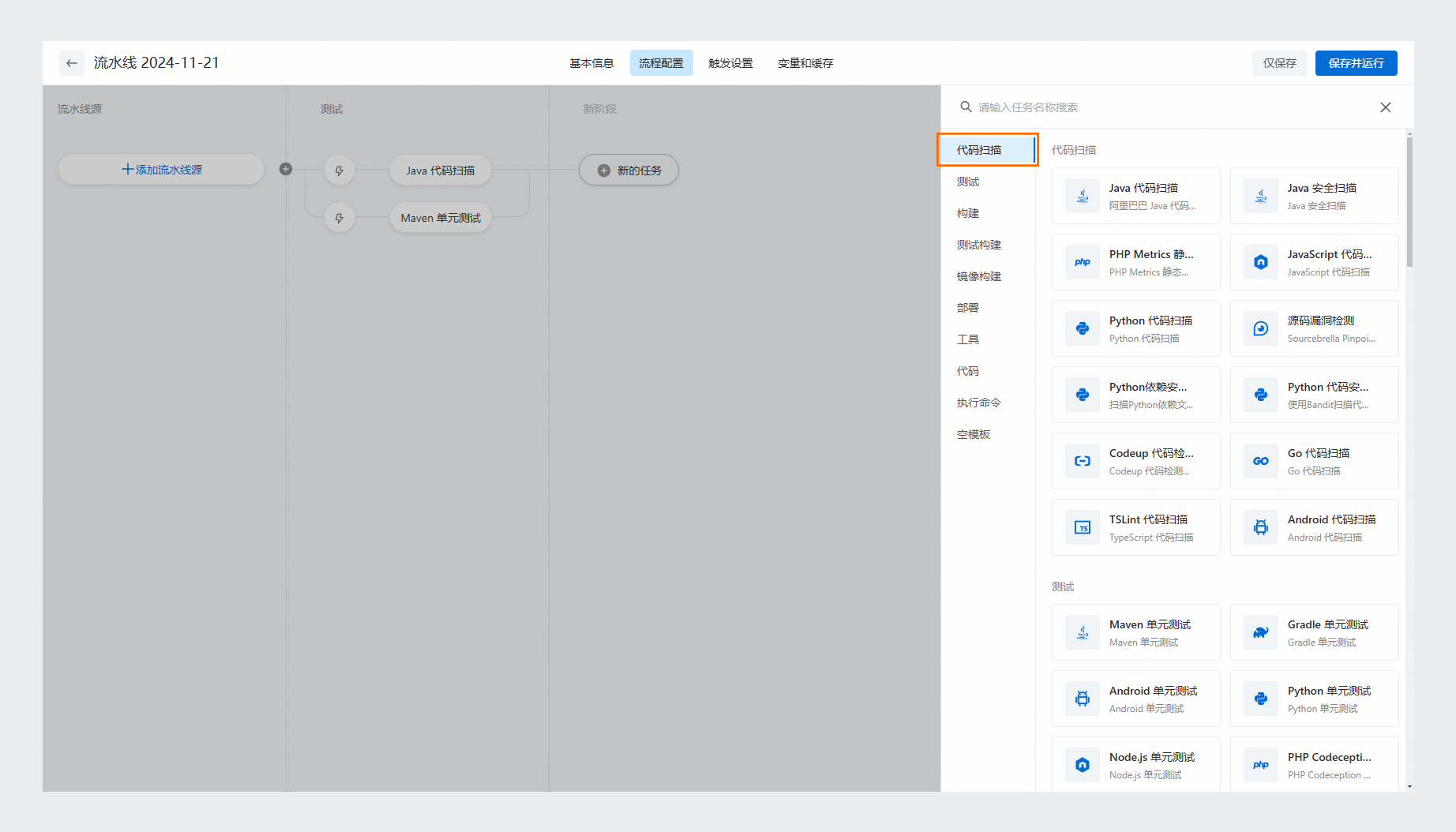Click the lightning trigger icon beside Maven 单元测试
Screen dimensions: 1456x832
pyautogui.click(x=340, y=218)
